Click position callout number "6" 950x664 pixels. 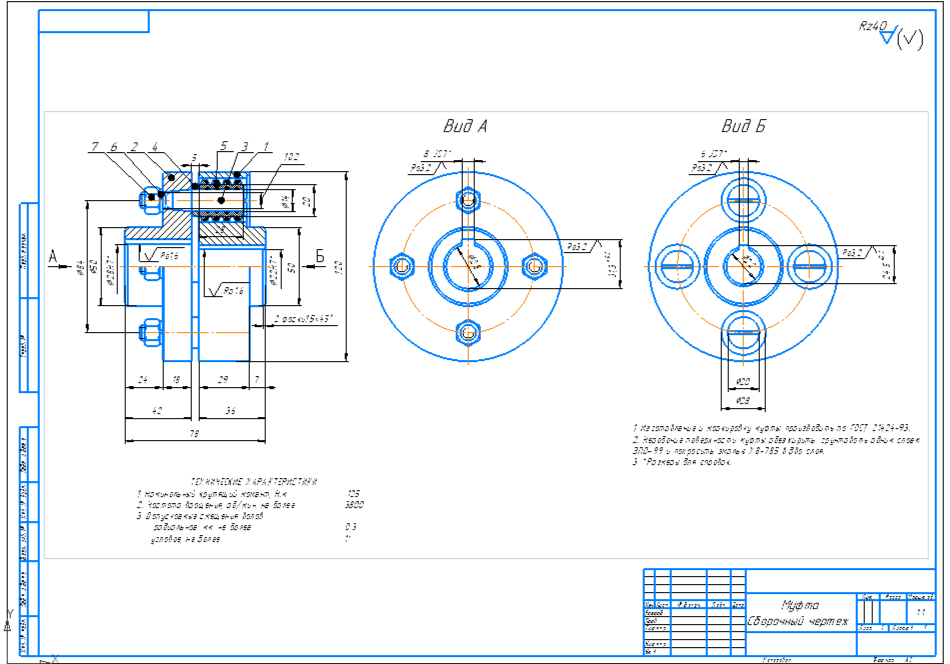114,147
